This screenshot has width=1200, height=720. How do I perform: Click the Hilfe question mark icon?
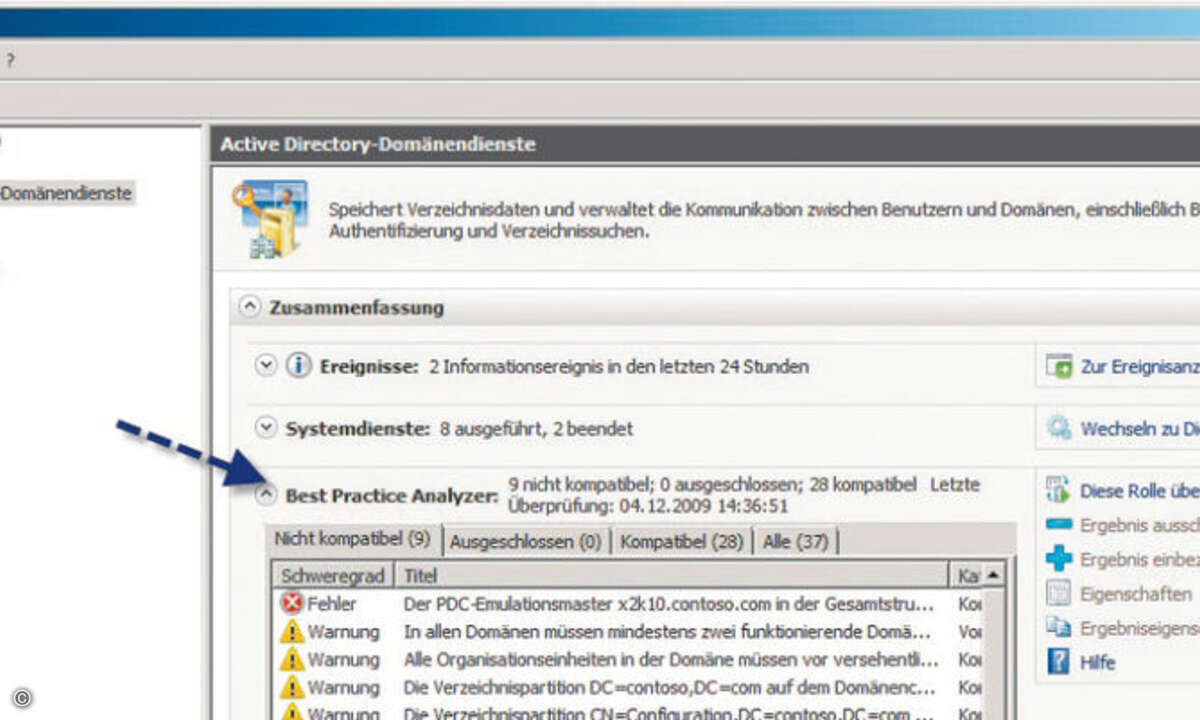click(1056, 661)
